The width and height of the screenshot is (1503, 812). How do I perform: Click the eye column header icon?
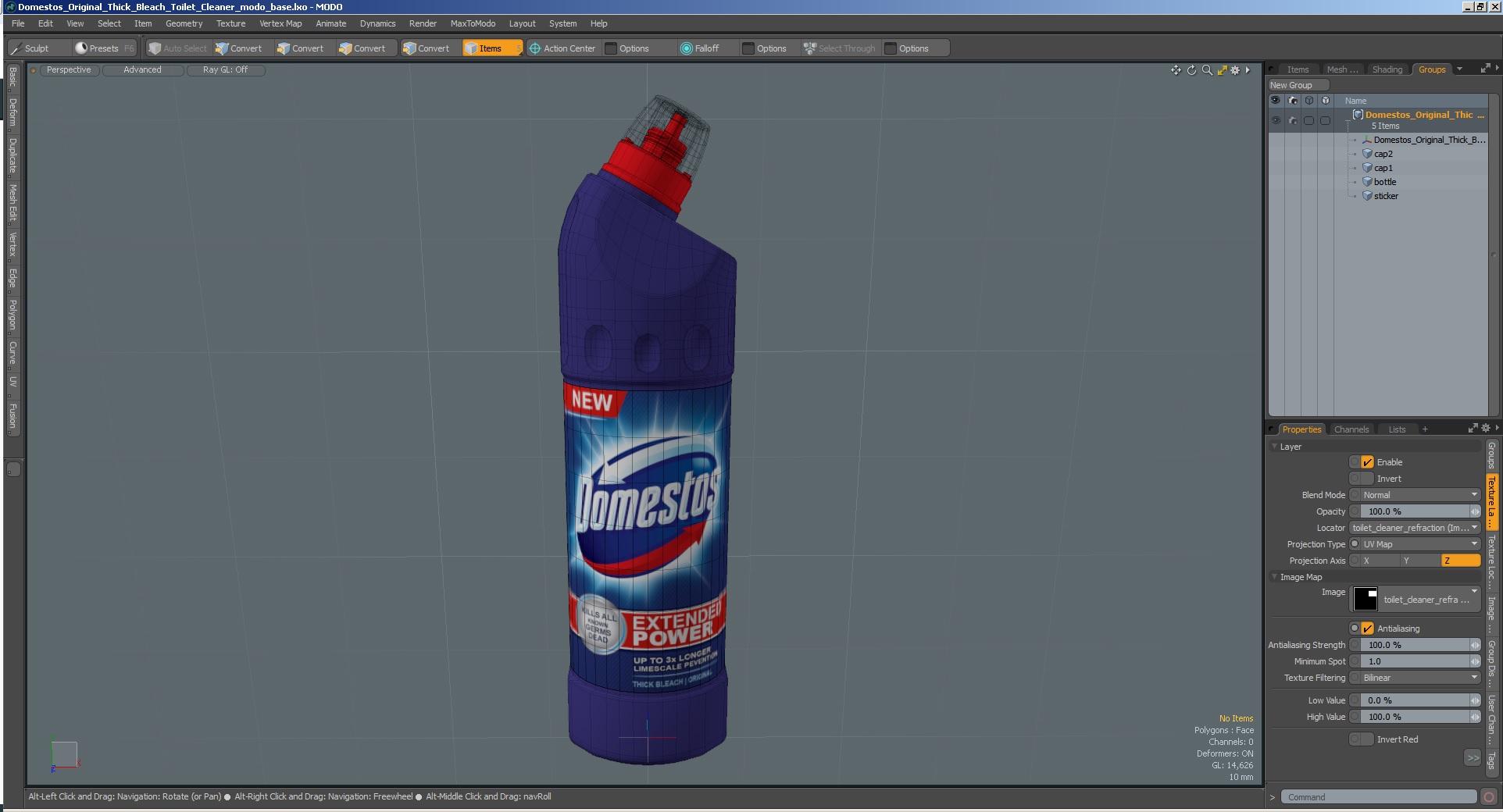pyautogui.click(x=1276, y=101)
